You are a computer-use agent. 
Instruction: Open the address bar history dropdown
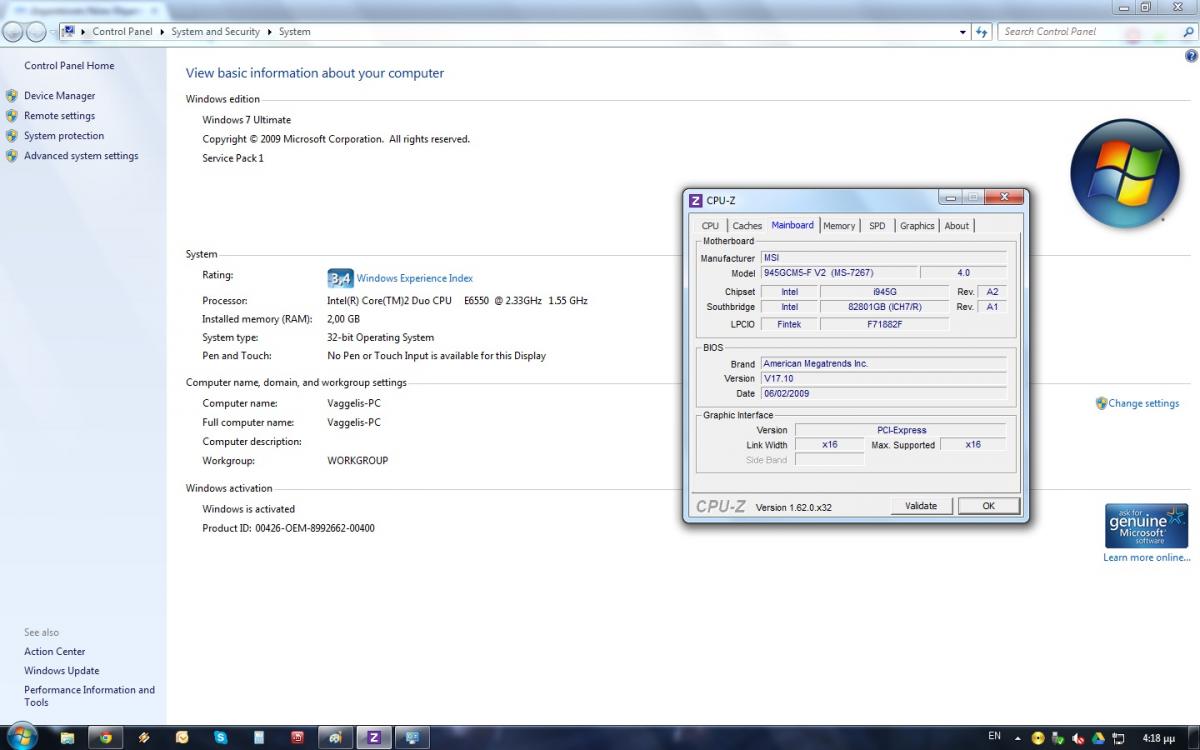pos(963,32)
